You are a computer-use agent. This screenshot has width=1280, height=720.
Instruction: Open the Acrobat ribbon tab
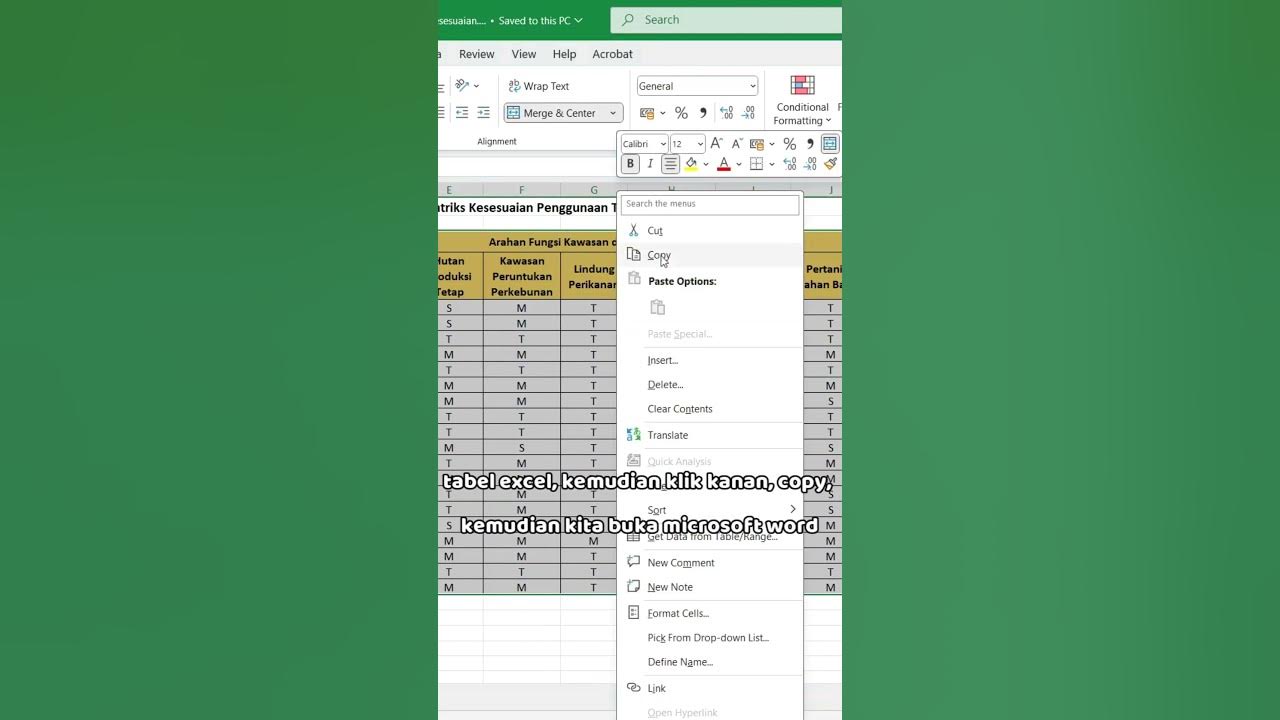(612, 54)
